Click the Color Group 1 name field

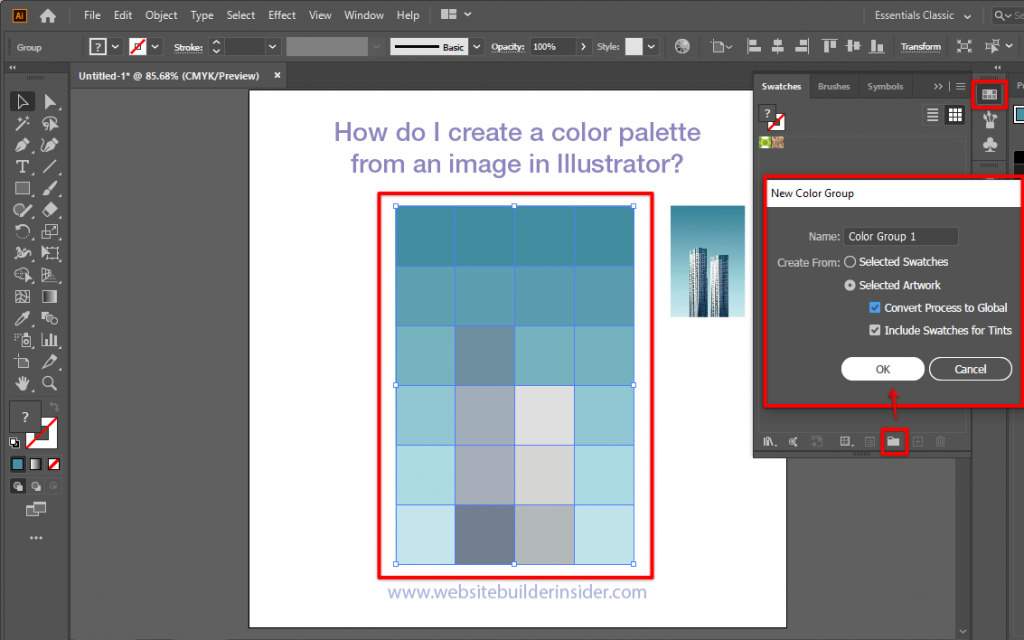coord(900,237)
